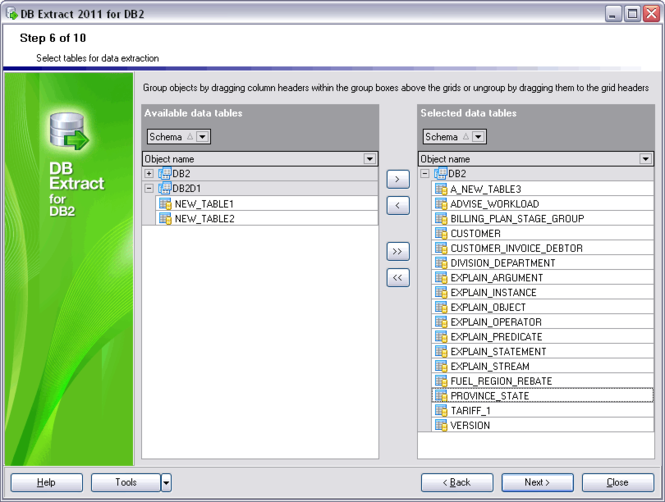Select A_NEW_TABLE3 in selected tables
Screen dimensions: 665x502
543,189
